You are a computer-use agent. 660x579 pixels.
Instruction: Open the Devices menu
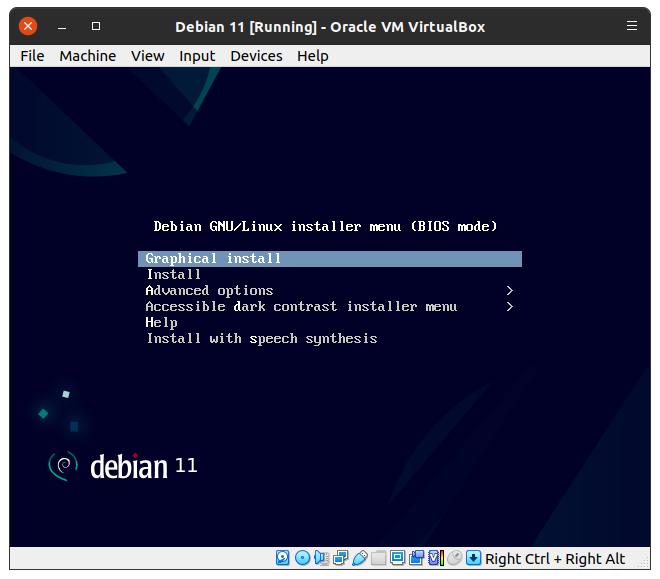pyautogui.click(x=256, y=56)
